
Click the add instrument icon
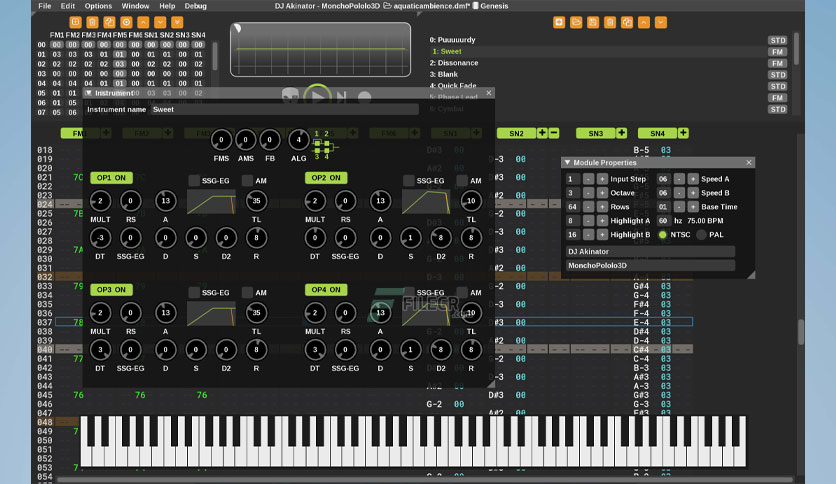559,22
